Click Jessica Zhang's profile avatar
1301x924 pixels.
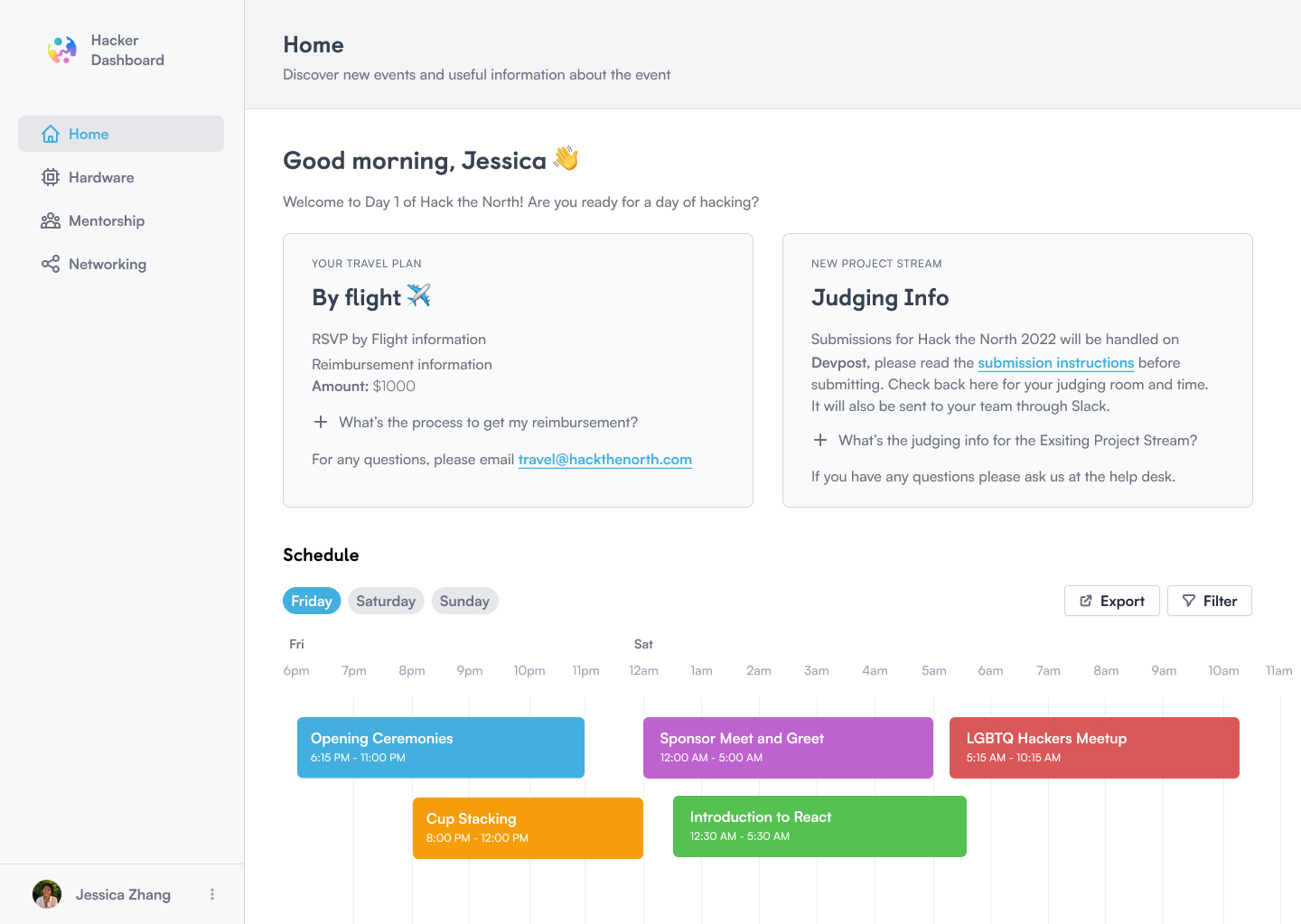47,894
